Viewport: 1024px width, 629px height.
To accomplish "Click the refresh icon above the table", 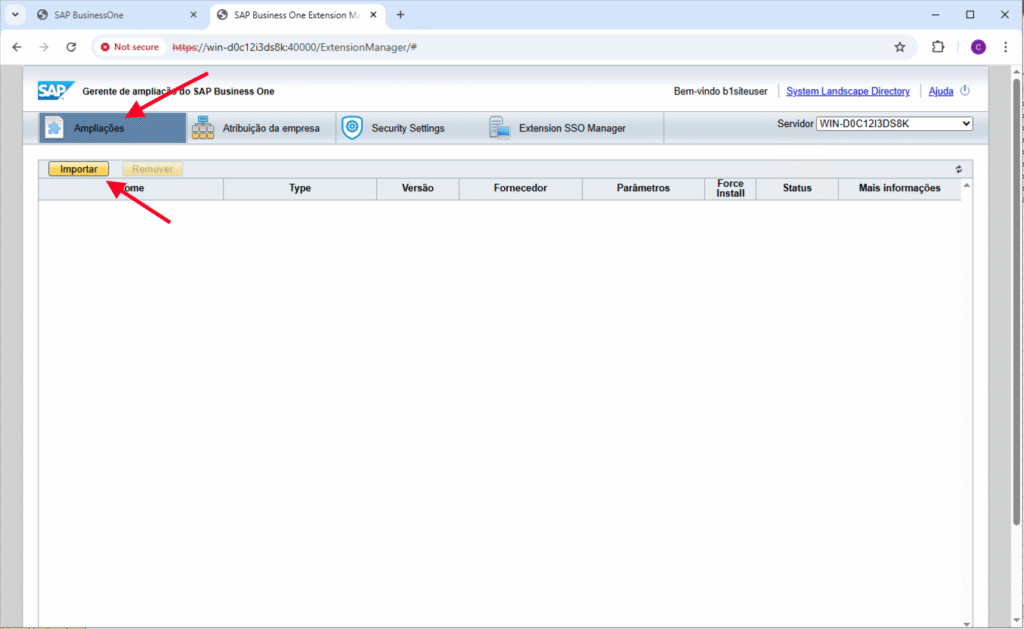I will pos(958,170).
